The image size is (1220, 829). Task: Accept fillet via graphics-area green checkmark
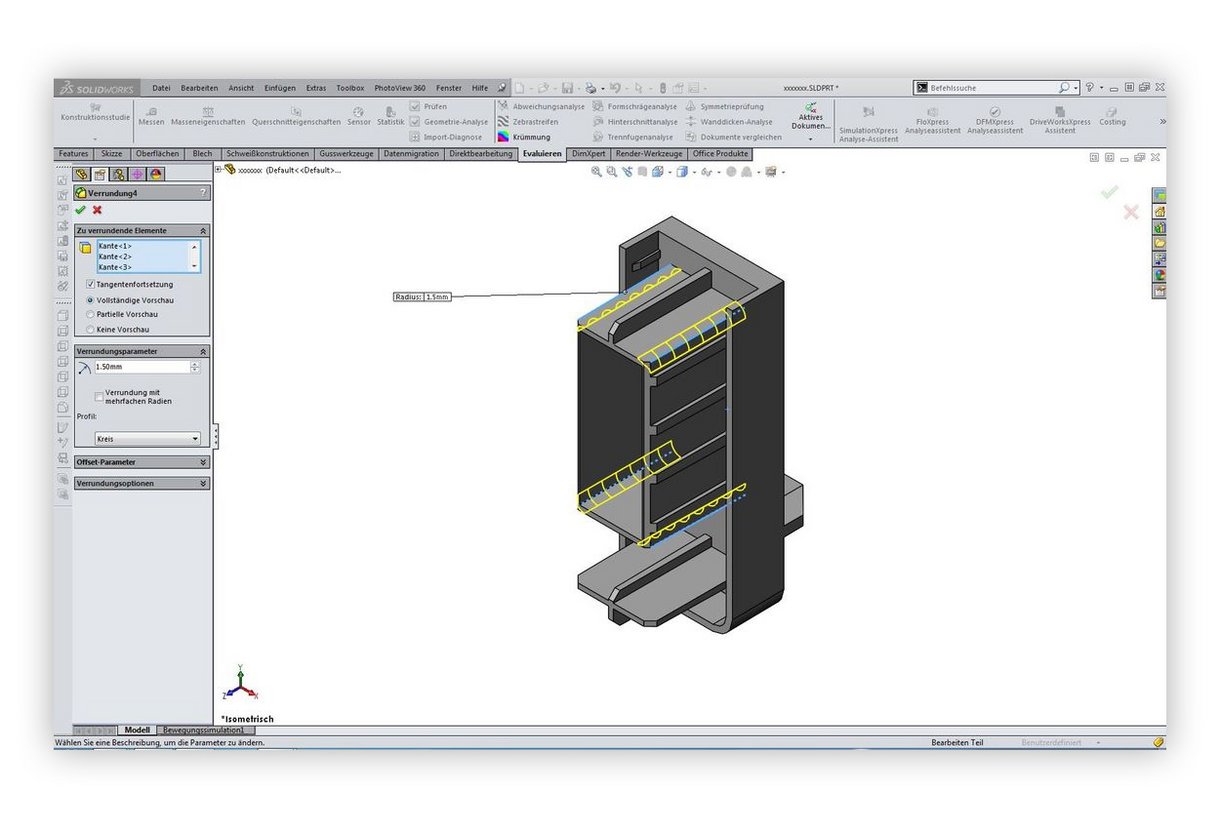(x=1108, y=192)
